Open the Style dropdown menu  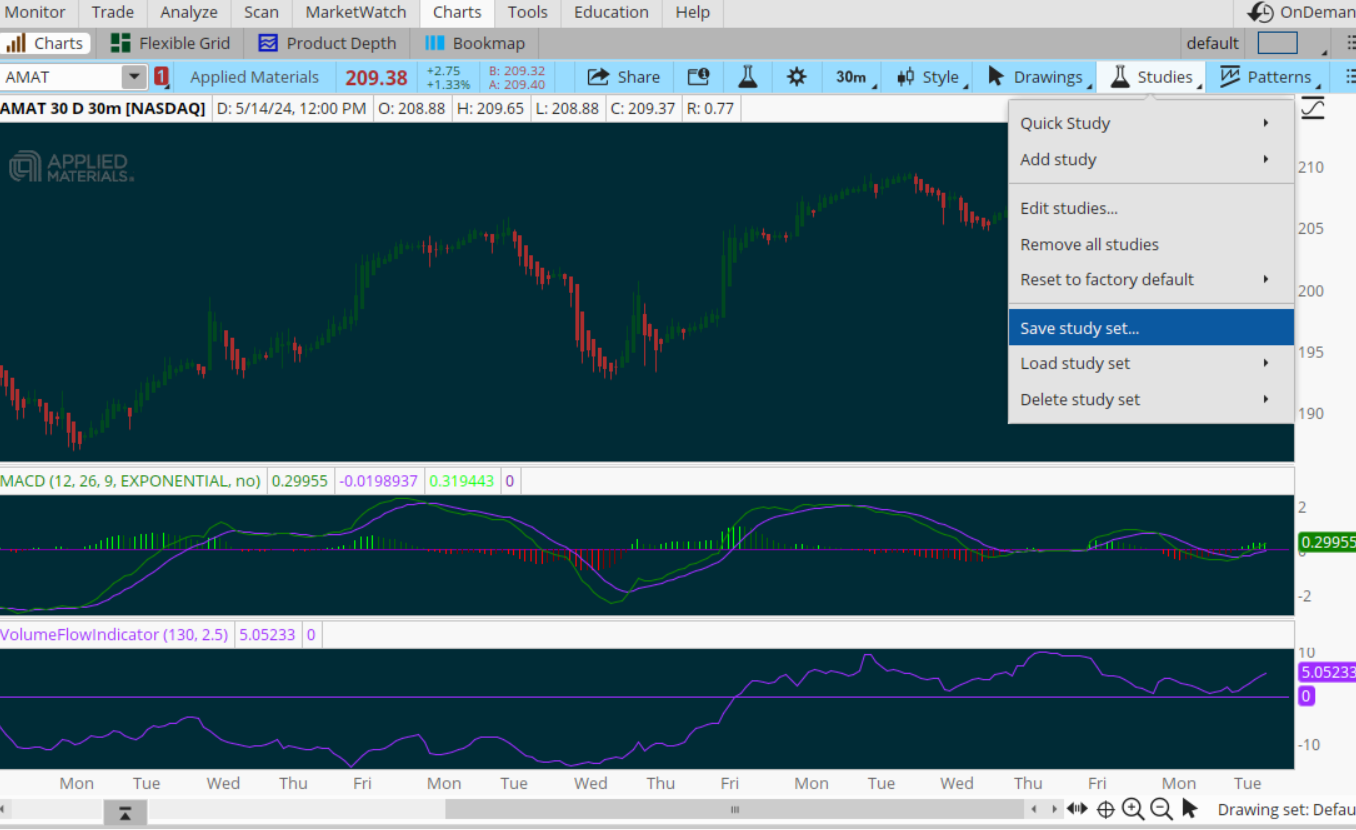click(931, 77)
